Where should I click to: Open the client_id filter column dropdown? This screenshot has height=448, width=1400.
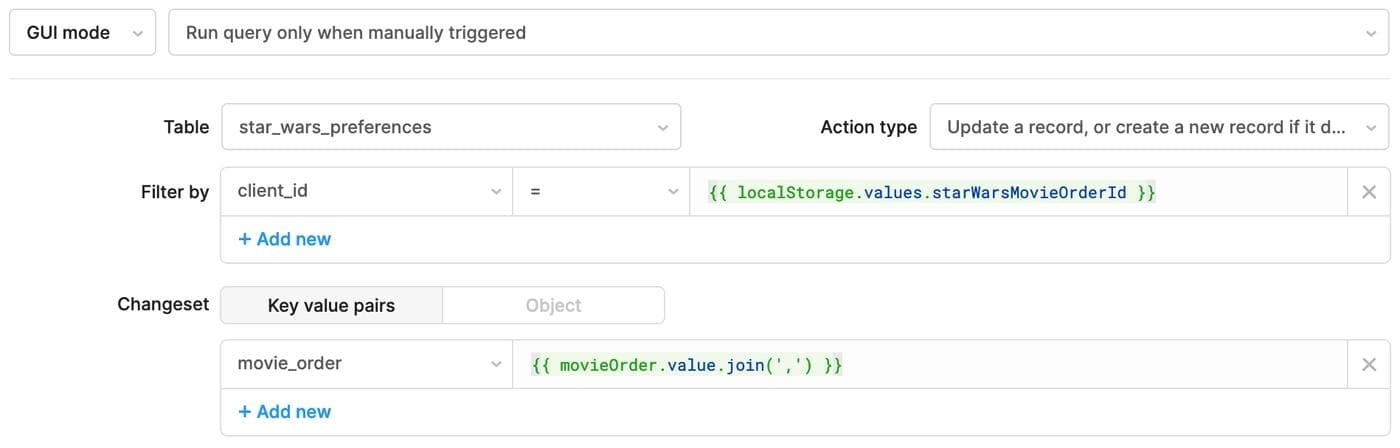click(x=366, y=192)
